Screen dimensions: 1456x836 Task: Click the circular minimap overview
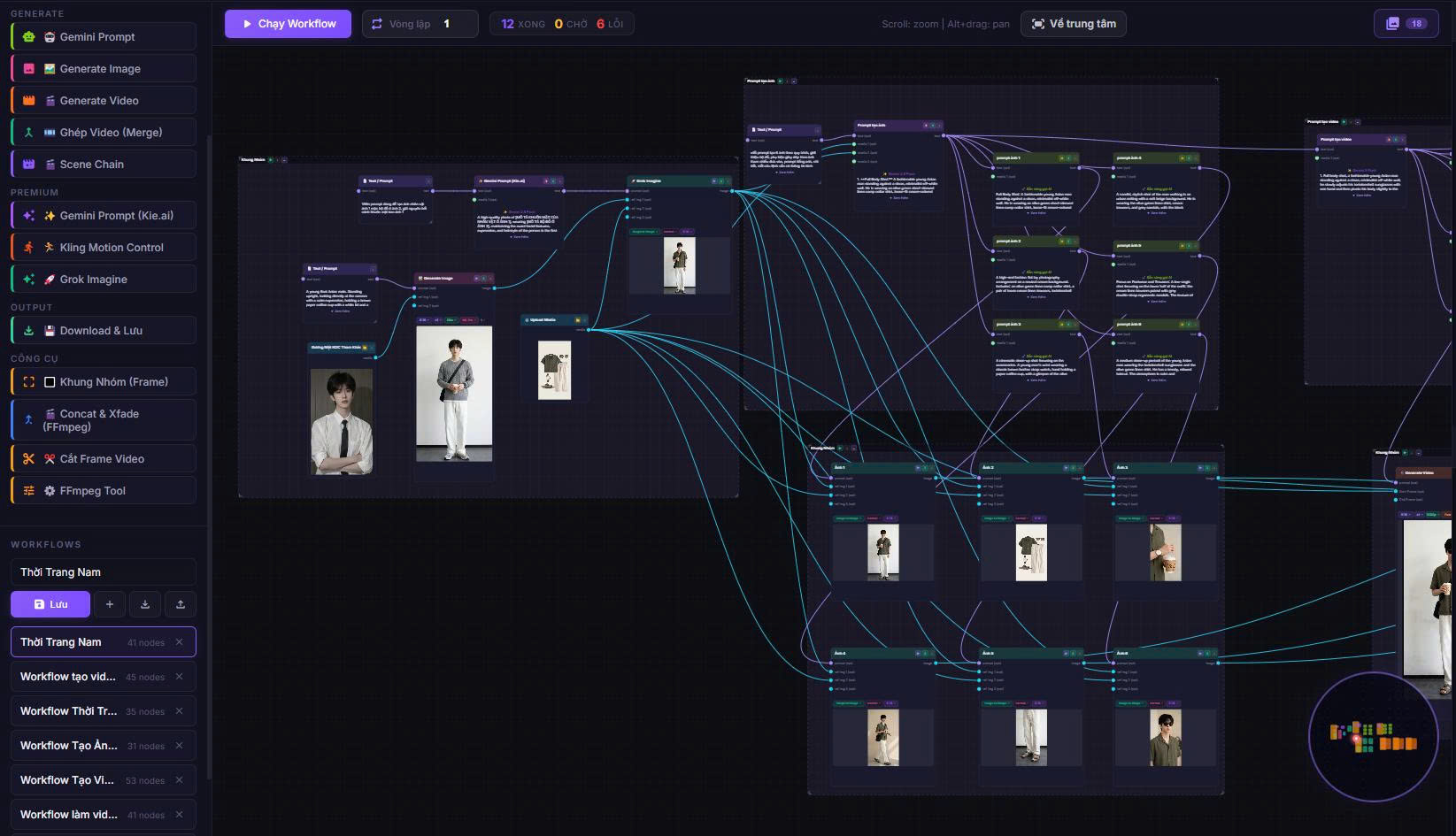pyautogui.click(x=1373, y=737)
